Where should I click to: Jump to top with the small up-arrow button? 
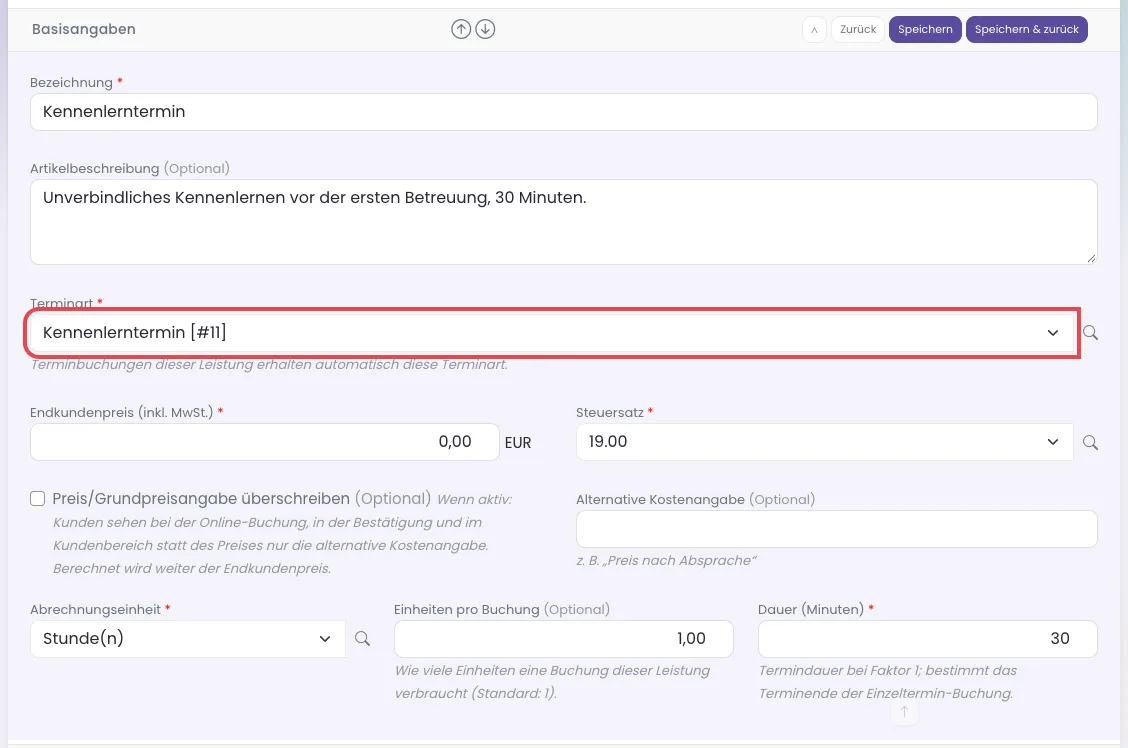[904, 711]
